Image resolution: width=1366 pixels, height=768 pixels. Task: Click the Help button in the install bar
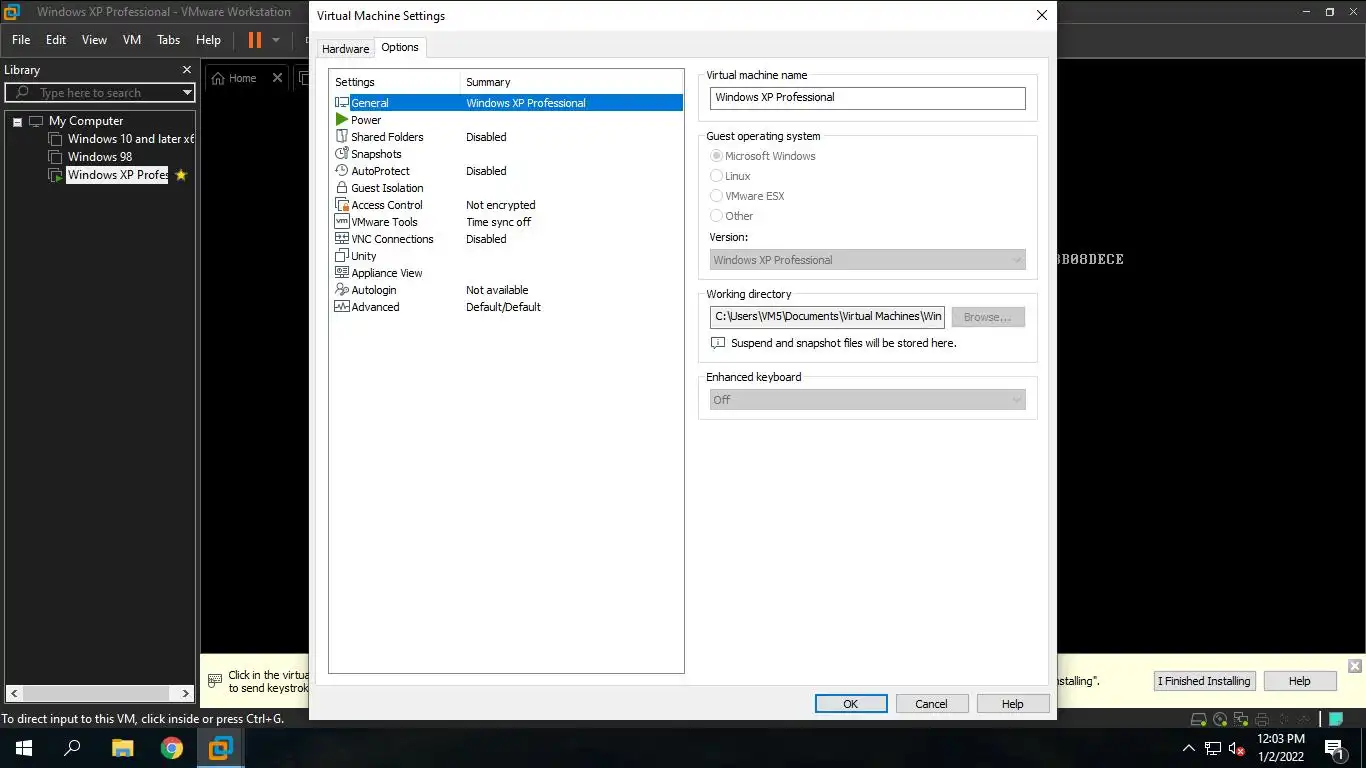[1300, 681]
